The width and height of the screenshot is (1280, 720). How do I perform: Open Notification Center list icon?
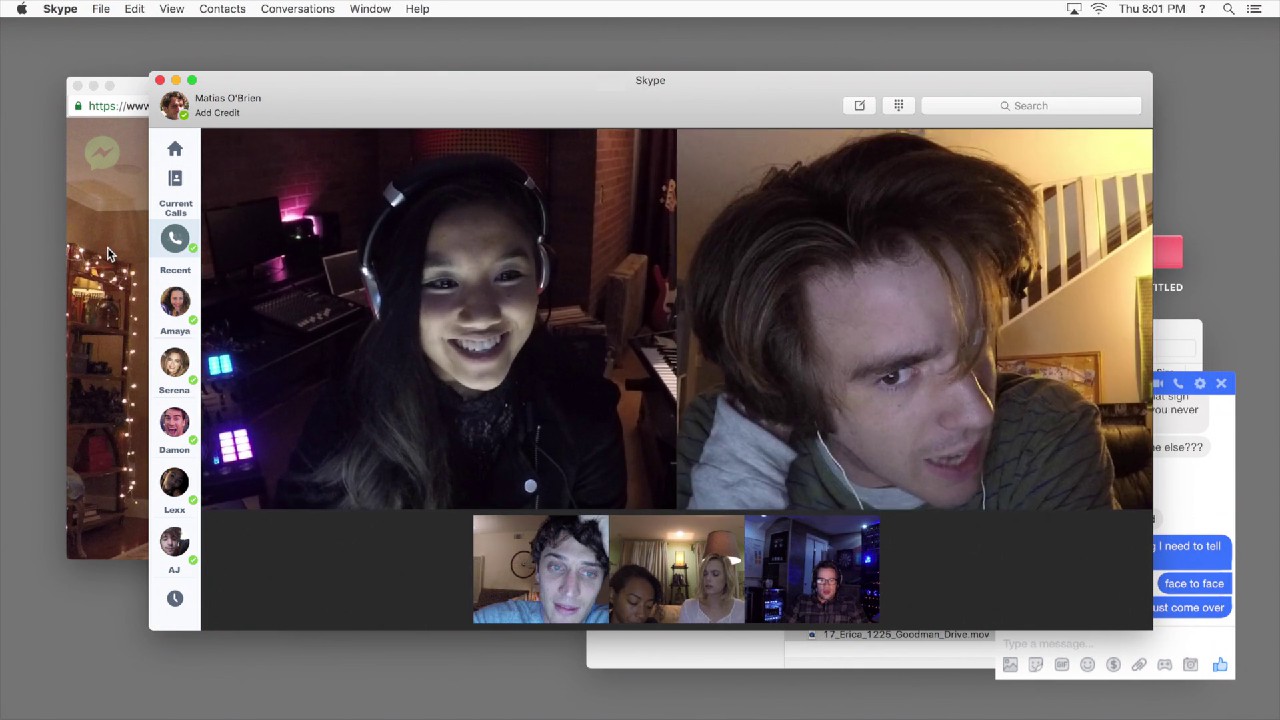[1255, 9]
